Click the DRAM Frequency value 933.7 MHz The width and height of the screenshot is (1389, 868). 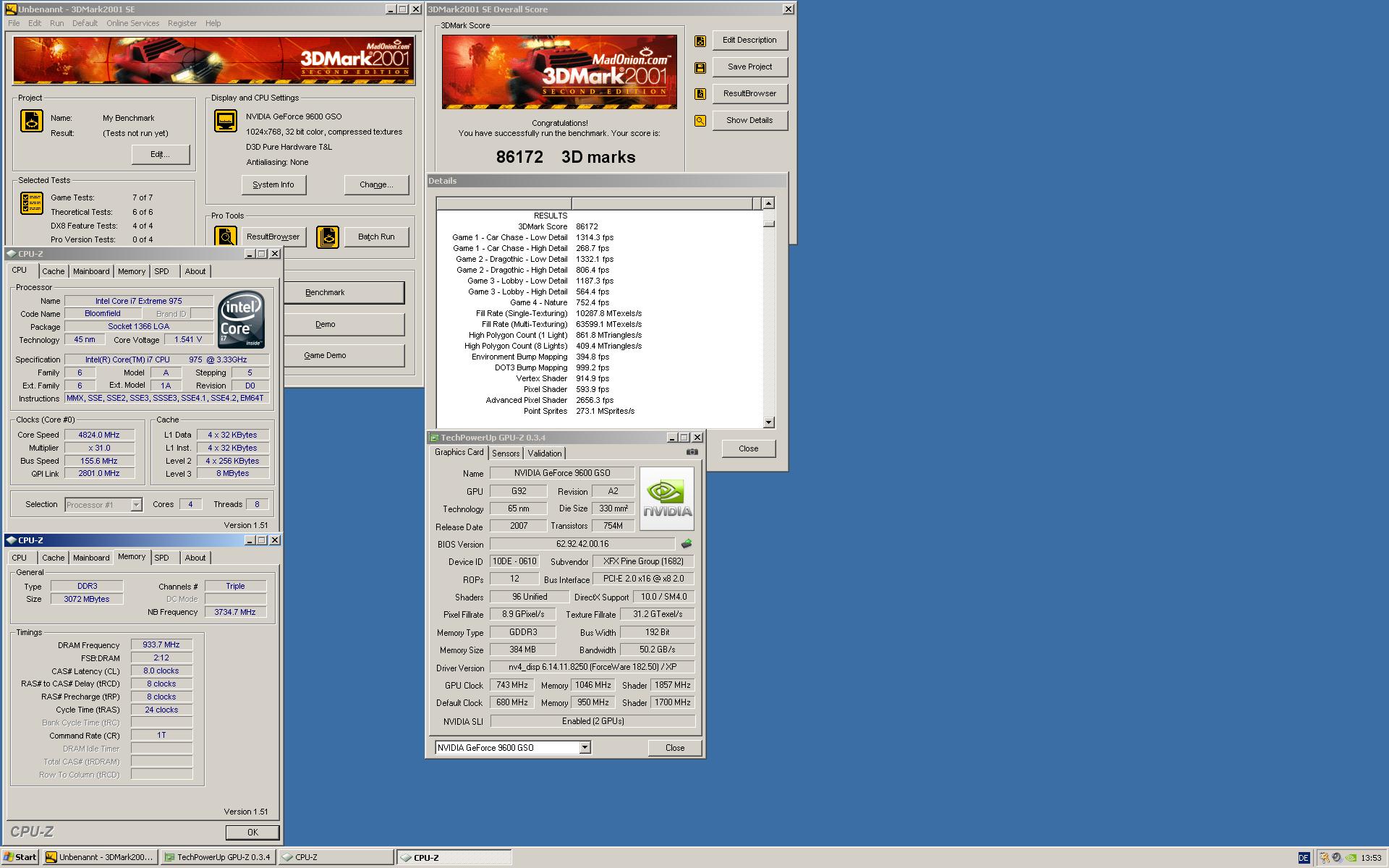click(161, 645)
